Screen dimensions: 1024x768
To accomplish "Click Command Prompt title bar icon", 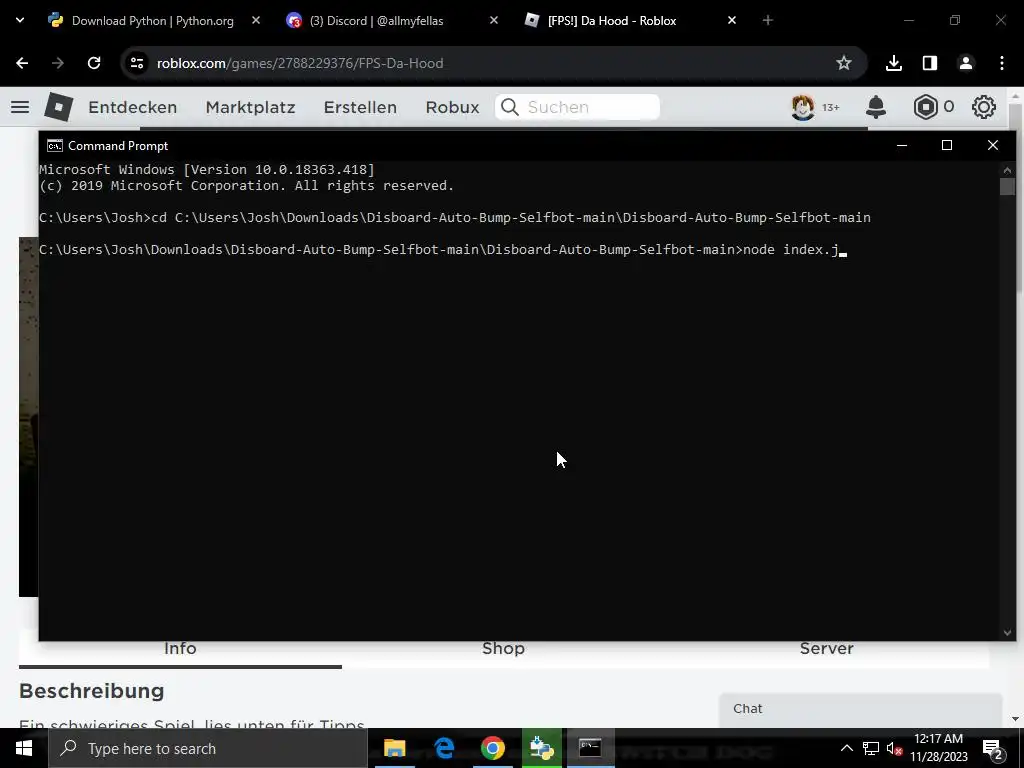I will pyautogui.click(x=55, y=146).
